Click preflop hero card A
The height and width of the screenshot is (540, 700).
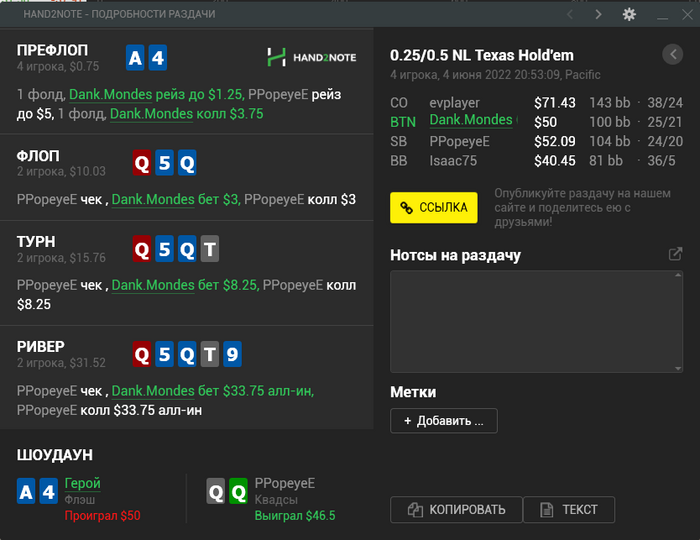pyautogui.click(x=135, y=58)
